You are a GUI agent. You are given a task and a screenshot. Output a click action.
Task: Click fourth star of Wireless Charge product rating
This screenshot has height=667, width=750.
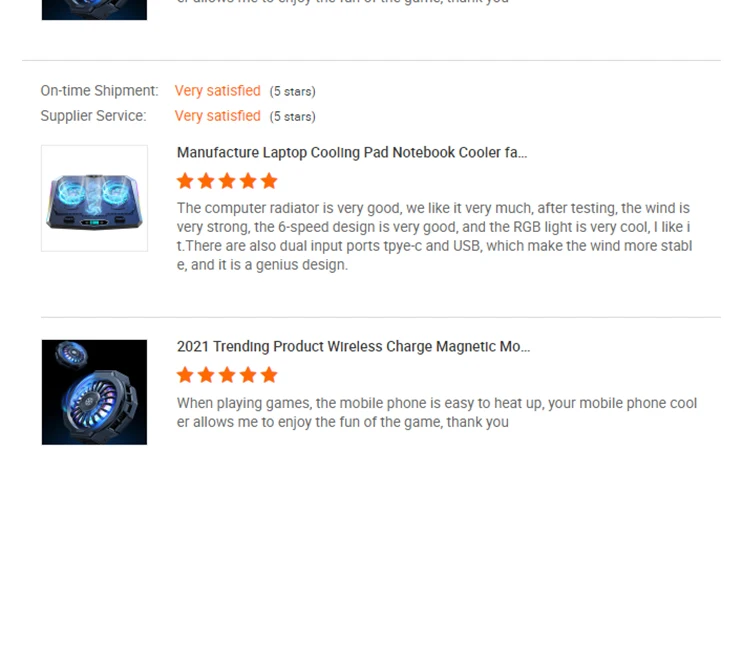coord(248,375)
